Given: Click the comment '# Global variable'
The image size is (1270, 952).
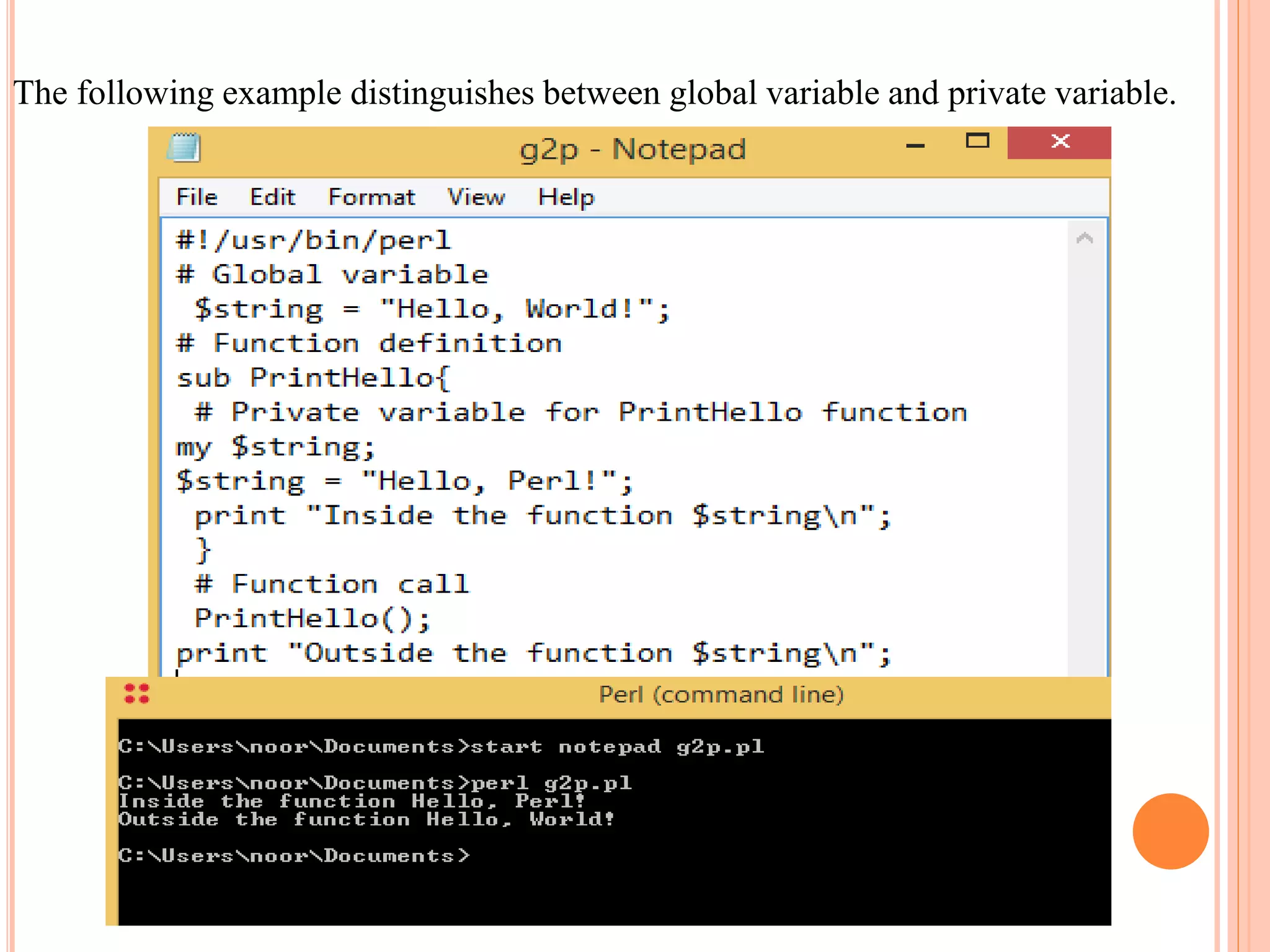Looking at the screenshot, I should click(332, 275).
